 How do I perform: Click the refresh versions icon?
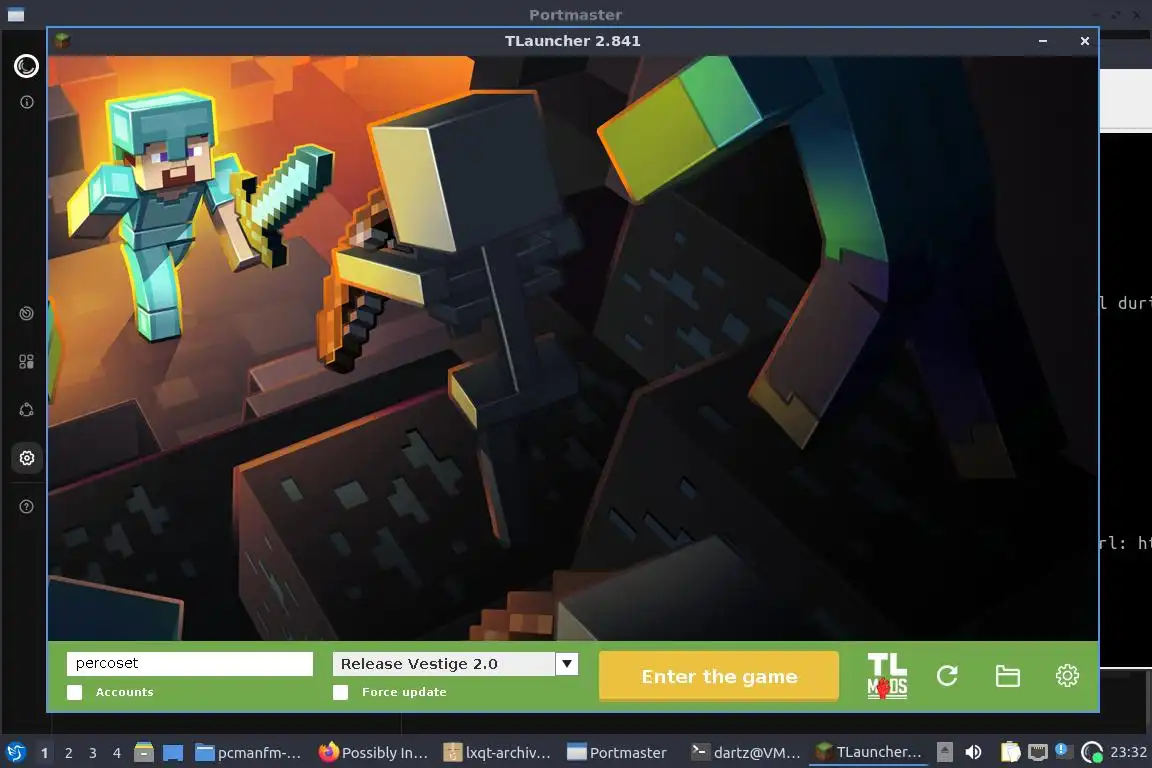click(947, 675)
